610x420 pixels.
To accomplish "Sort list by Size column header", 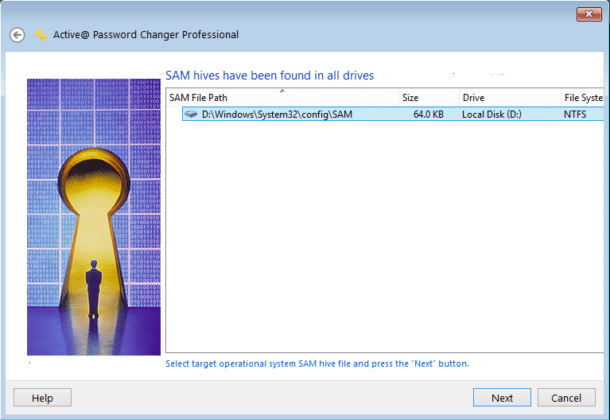I will pyautogui.click(x=429, y=98).
